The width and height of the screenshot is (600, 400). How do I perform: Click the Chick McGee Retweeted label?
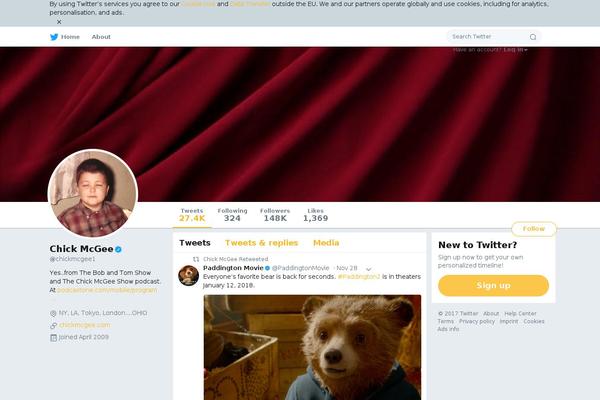[x=235, y=259]
